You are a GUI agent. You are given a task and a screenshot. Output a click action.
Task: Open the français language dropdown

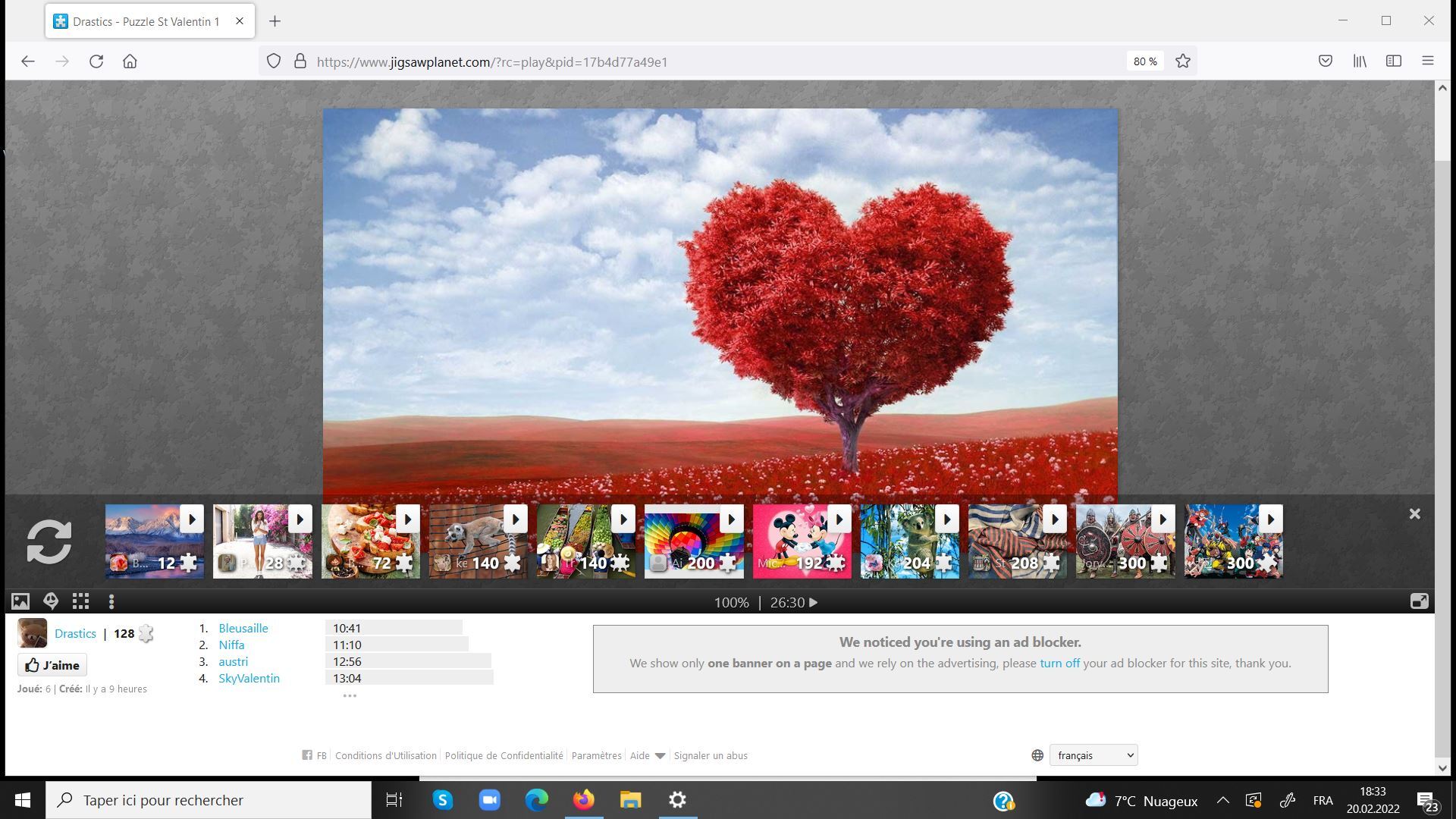coord(1093,755)
